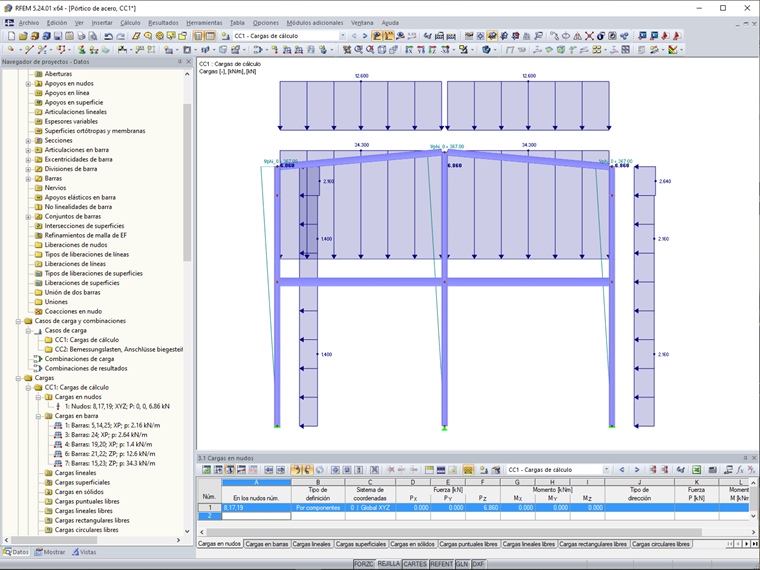The width and height of the screenshot is (760, 570).
Task: Click the Print icon in the toolbar
Action: [81, 36]
